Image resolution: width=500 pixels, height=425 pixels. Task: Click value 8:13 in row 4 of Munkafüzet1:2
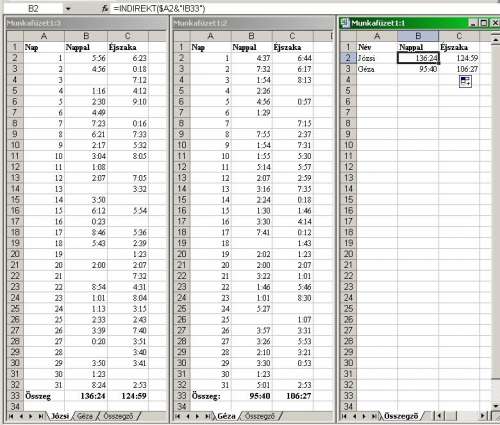coord(293,80)
